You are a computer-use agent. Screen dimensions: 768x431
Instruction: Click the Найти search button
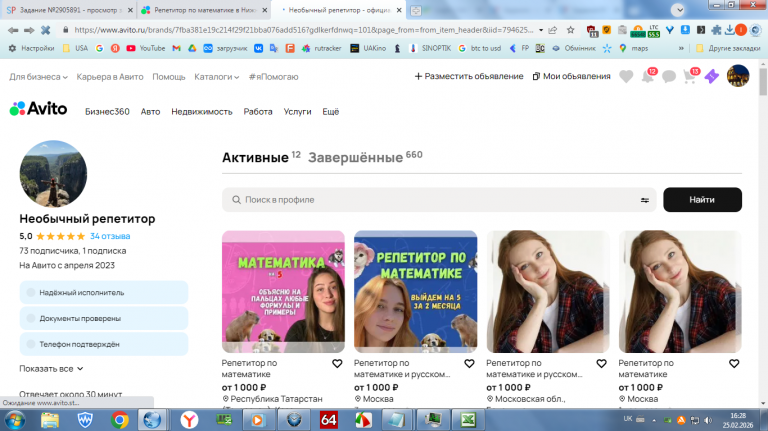coord(702,200)
